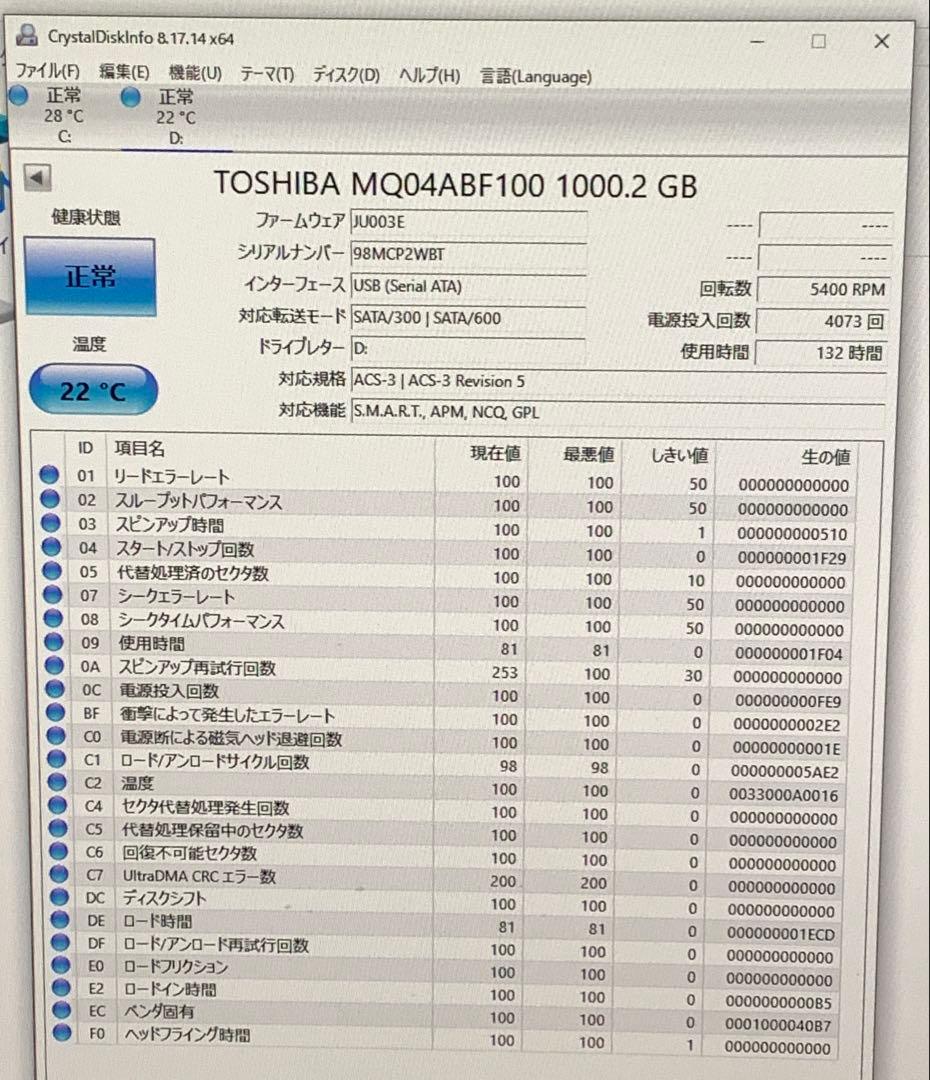Viewport: 930px width, 1080px height.
Task: Click status circle for attribute C5 row
Action: pos(58,829)
